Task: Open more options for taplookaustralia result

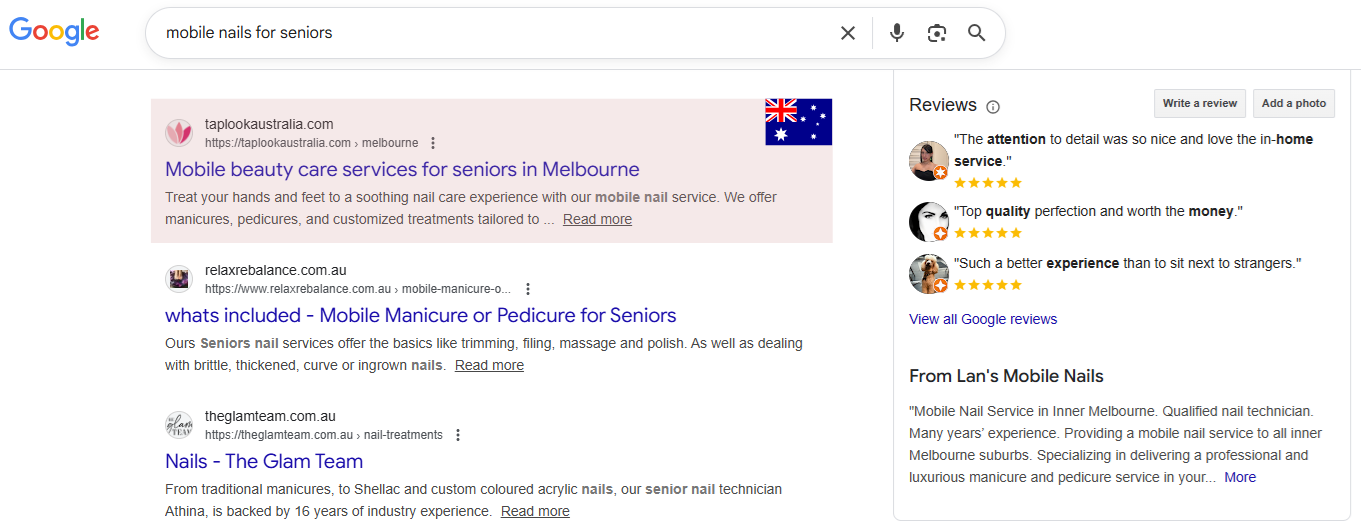Action: 433,143
